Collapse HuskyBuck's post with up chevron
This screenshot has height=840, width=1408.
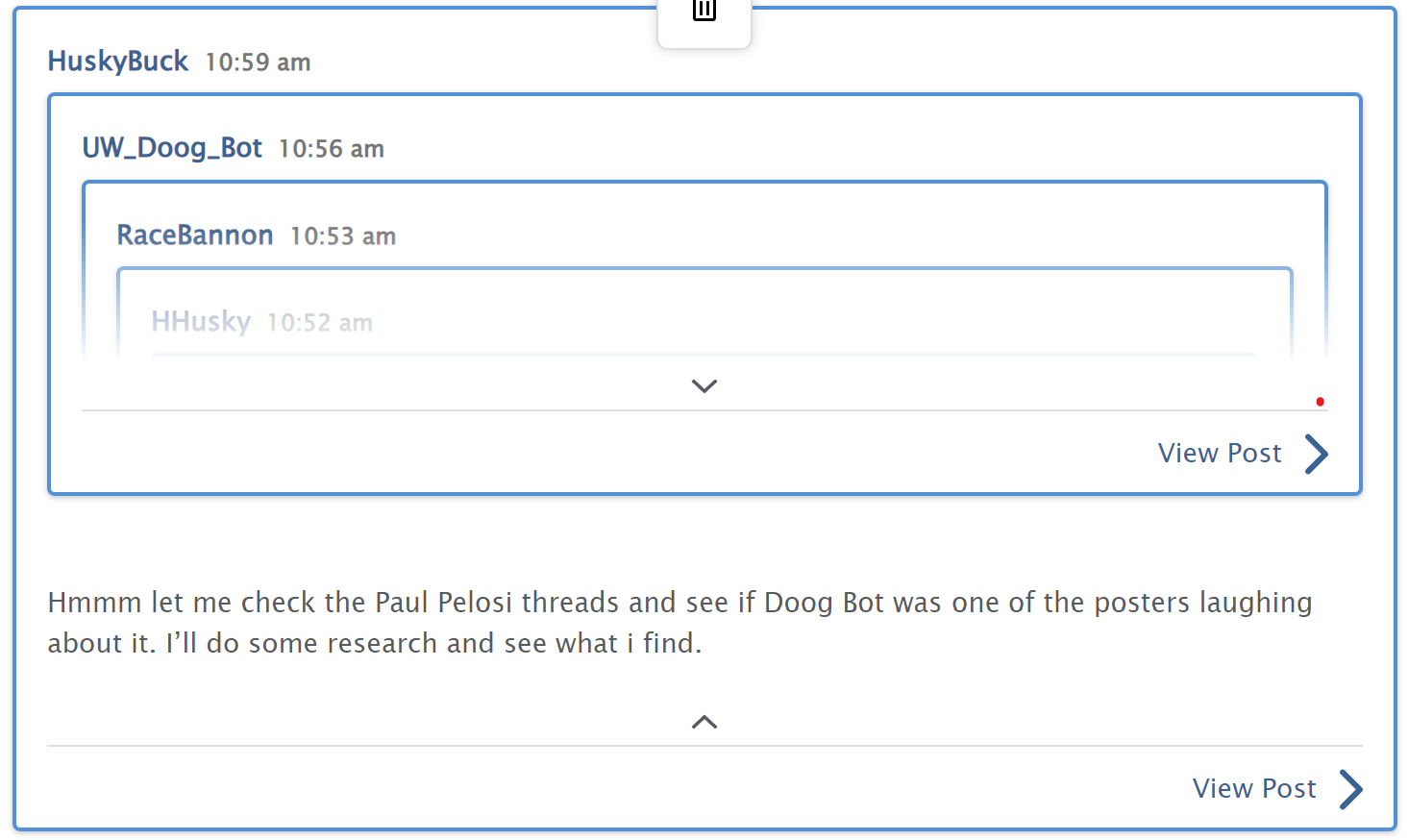704,722
